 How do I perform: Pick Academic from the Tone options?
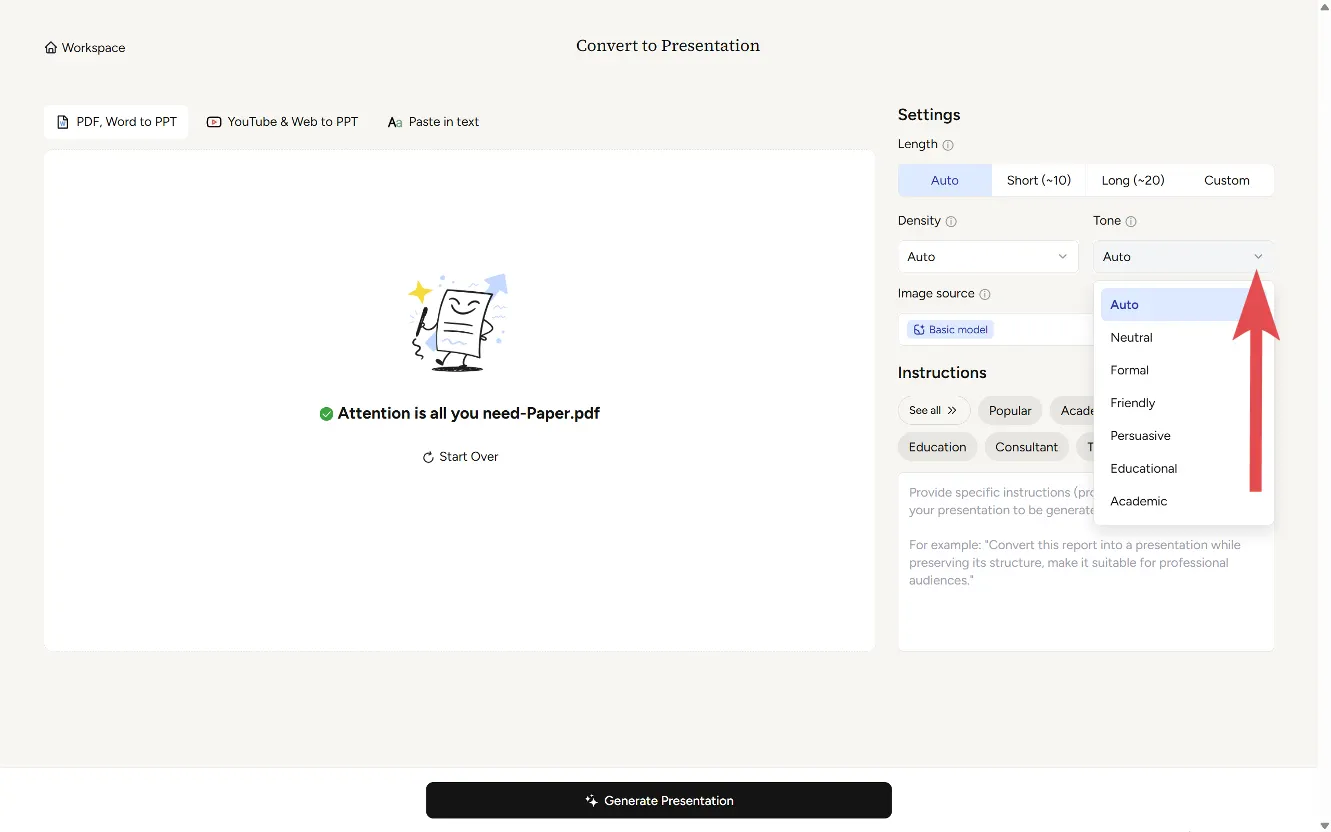[x=1138, y=501]
